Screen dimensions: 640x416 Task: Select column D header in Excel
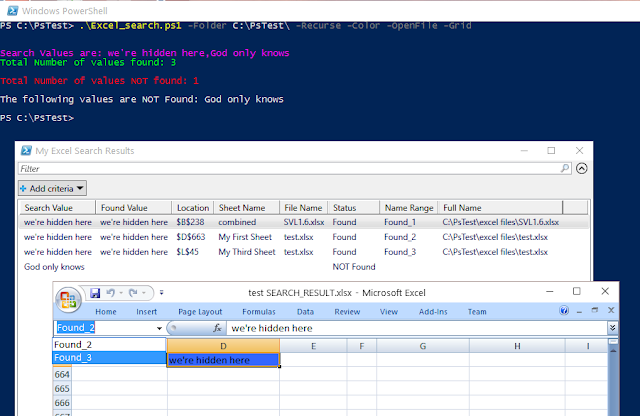click(x=223, y=346)
